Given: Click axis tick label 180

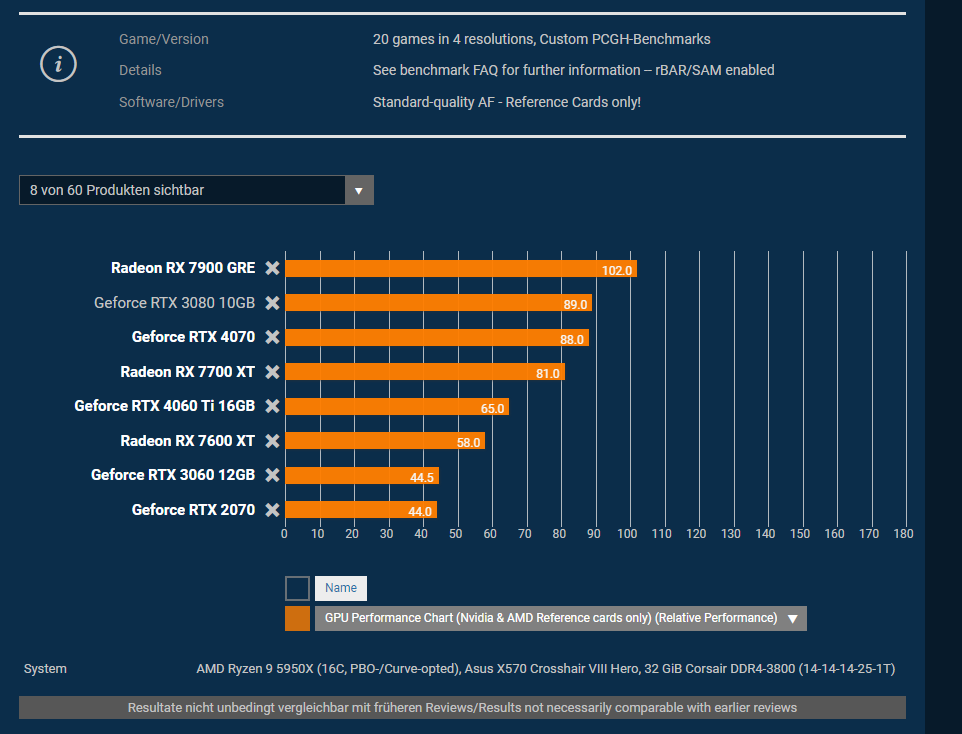Looking at the screenshot, I should tap(903, 534).
